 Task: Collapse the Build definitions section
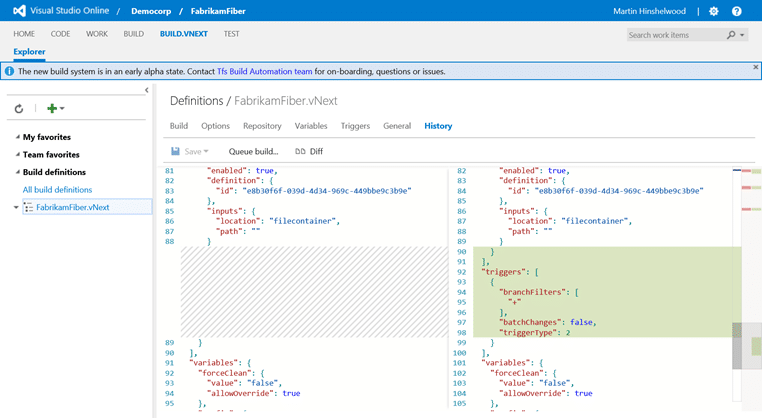17,172
